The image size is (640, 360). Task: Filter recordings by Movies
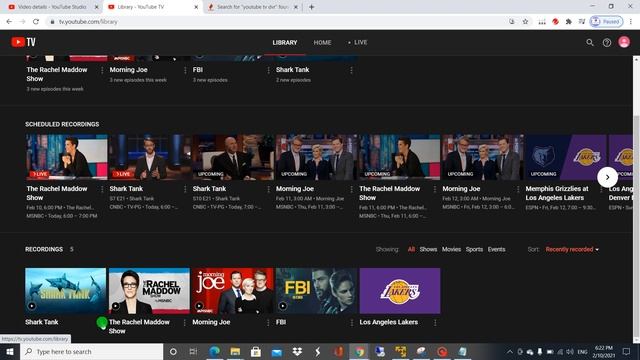point(451,249)
